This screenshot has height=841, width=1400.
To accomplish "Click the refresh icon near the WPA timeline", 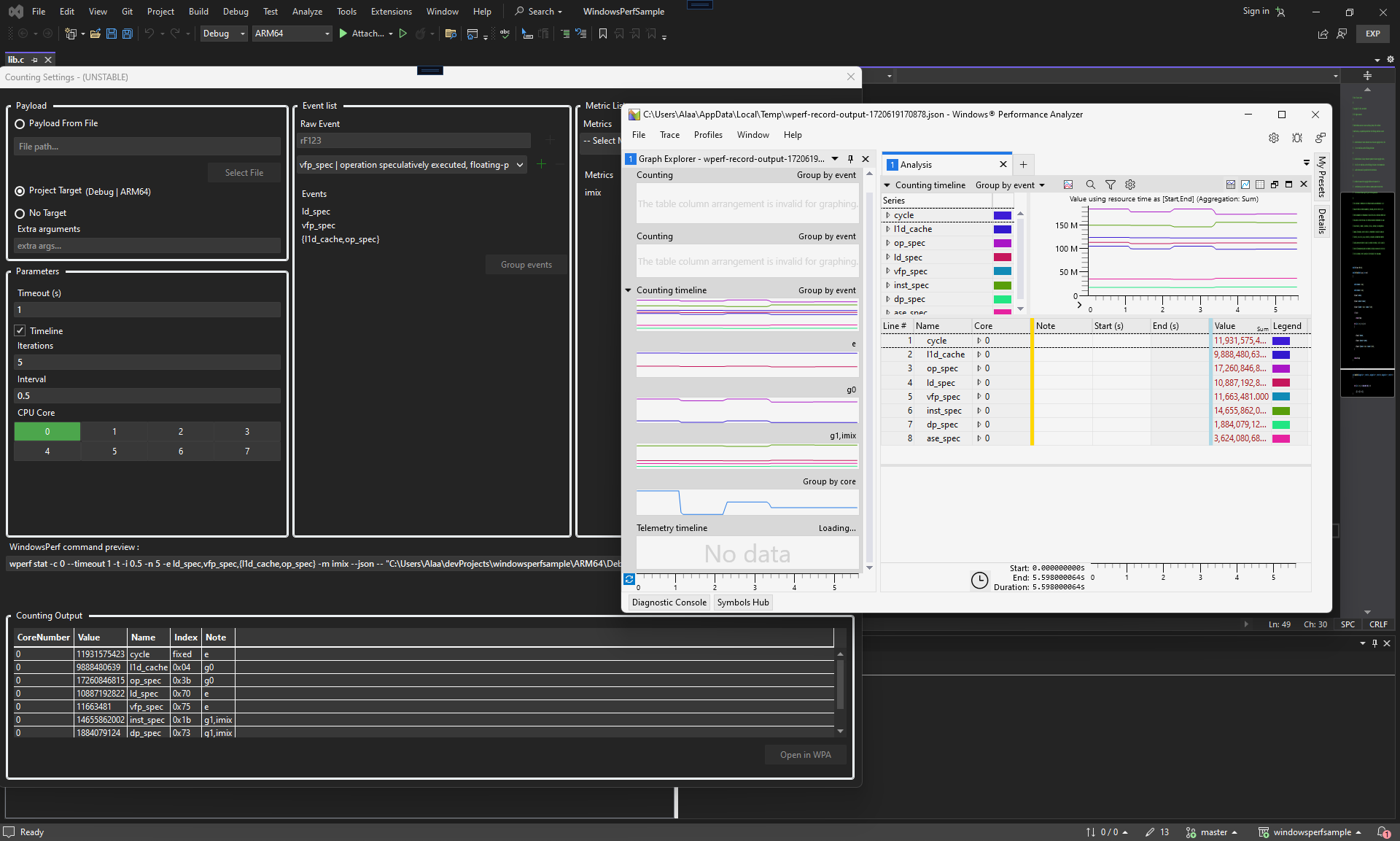I will [629, 579].
